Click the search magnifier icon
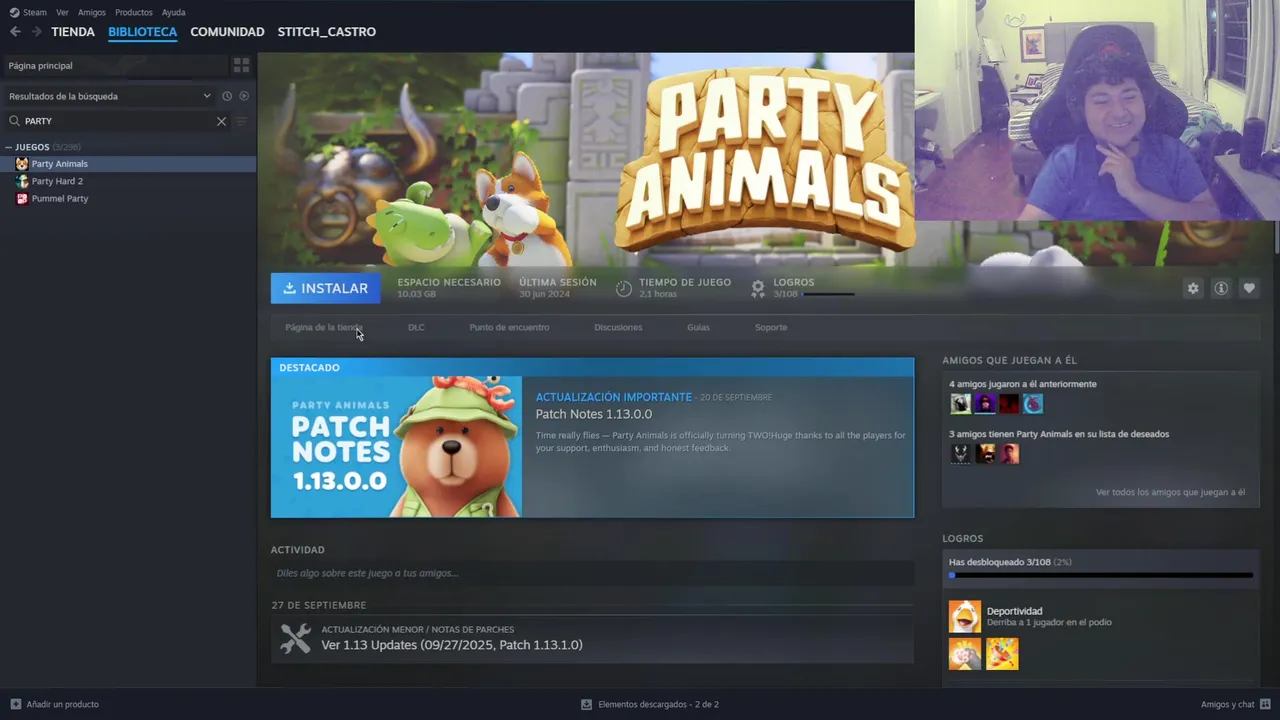This screenshot has height=720, width=1280. pos(14,121)
